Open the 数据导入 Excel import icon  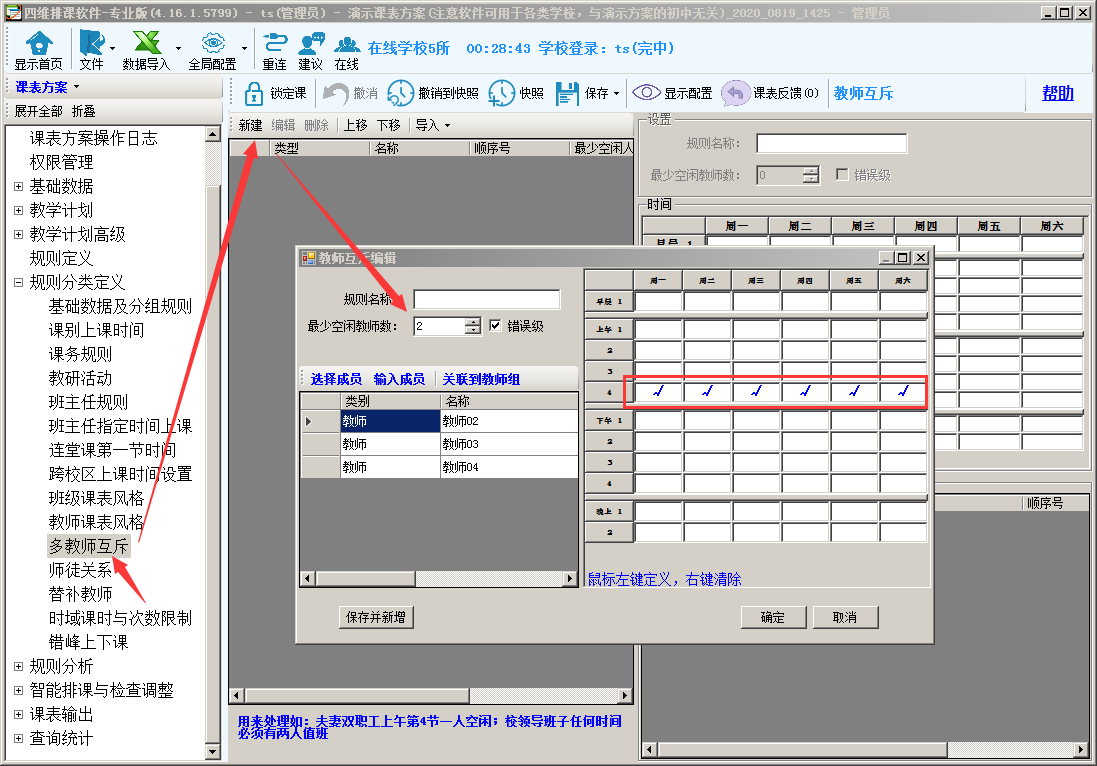[147, 44]
